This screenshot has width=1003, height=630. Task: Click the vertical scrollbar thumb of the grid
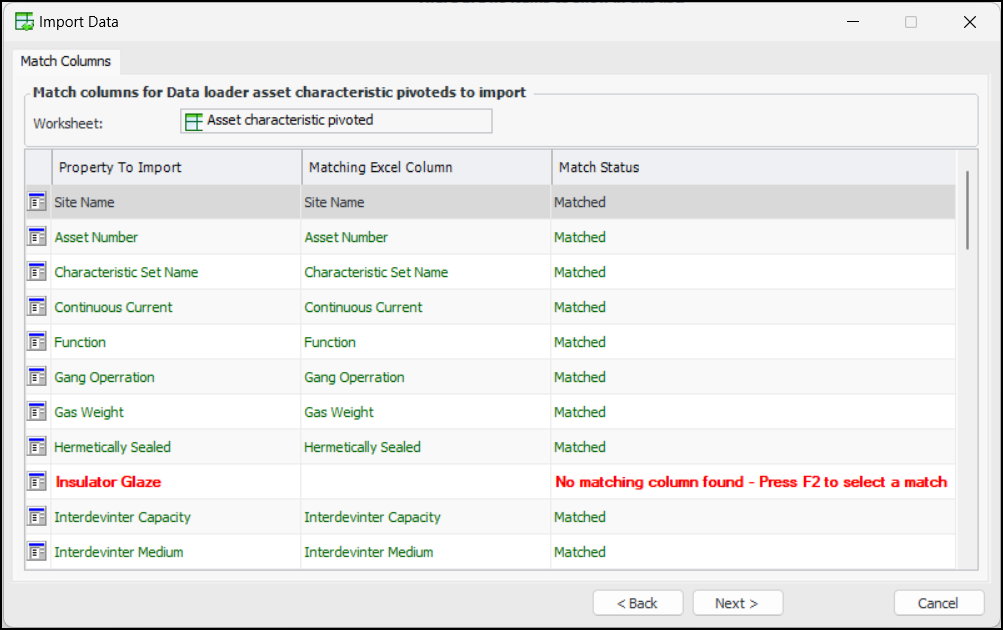(x=967, y=210)
